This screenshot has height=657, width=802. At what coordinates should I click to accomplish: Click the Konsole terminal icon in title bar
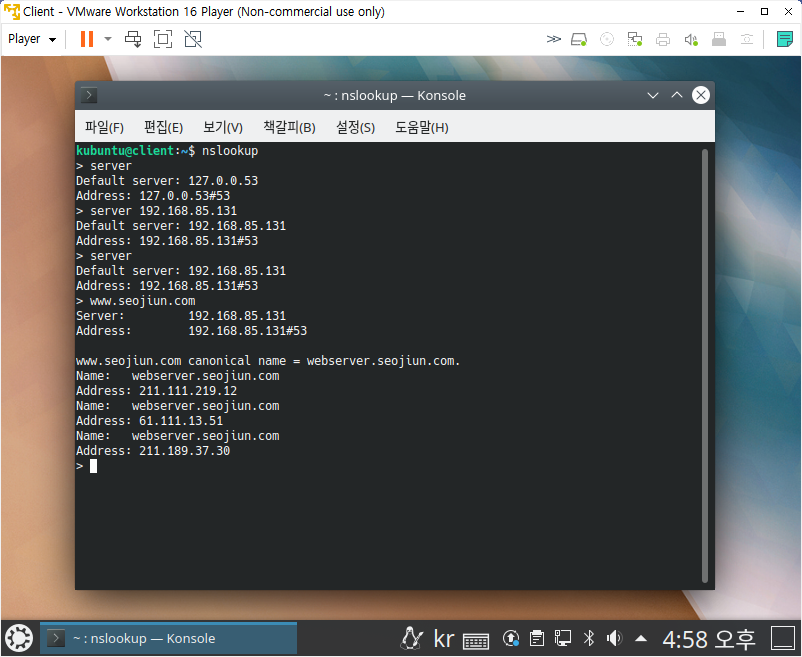tap(89, 95)
